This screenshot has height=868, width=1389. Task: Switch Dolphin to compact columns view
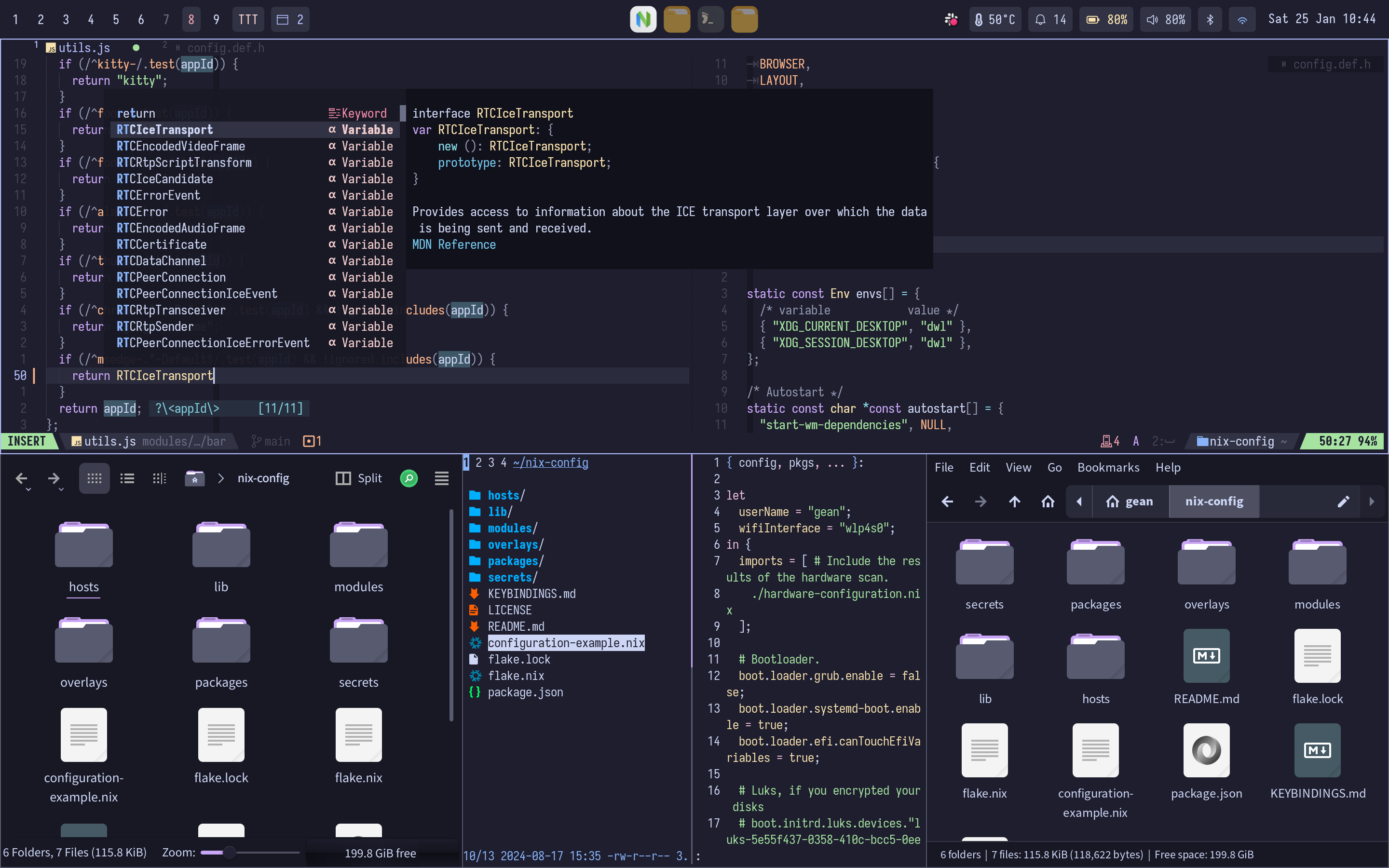(x=160, y=478)
